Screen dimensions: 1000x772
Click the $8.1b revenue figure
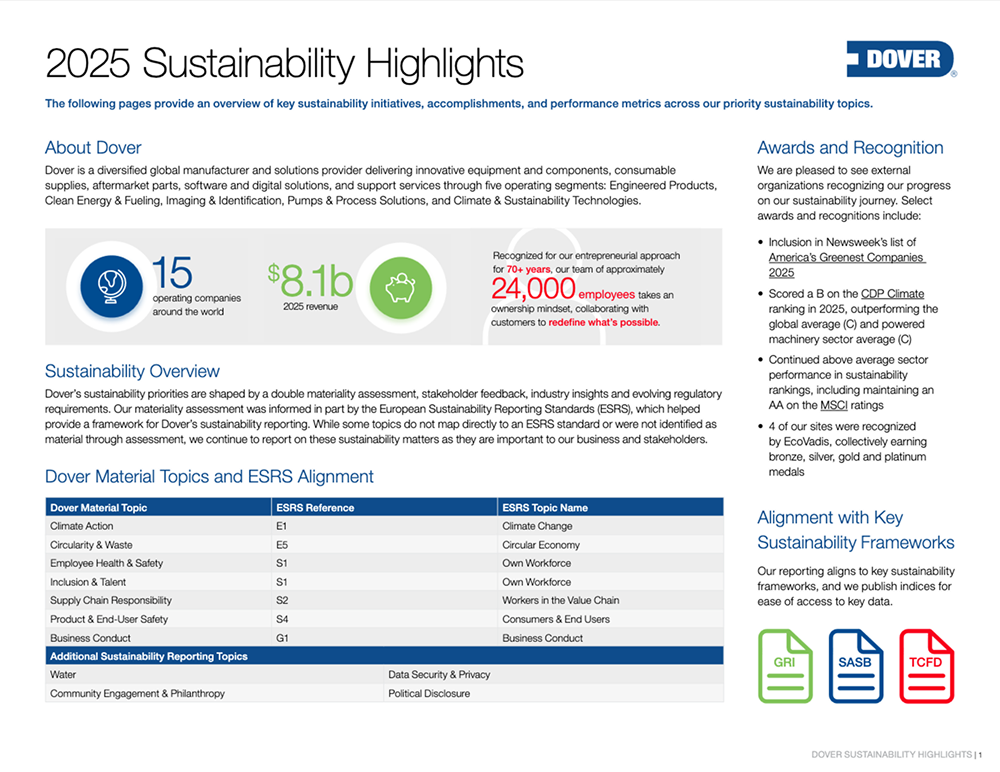[310, 281]
